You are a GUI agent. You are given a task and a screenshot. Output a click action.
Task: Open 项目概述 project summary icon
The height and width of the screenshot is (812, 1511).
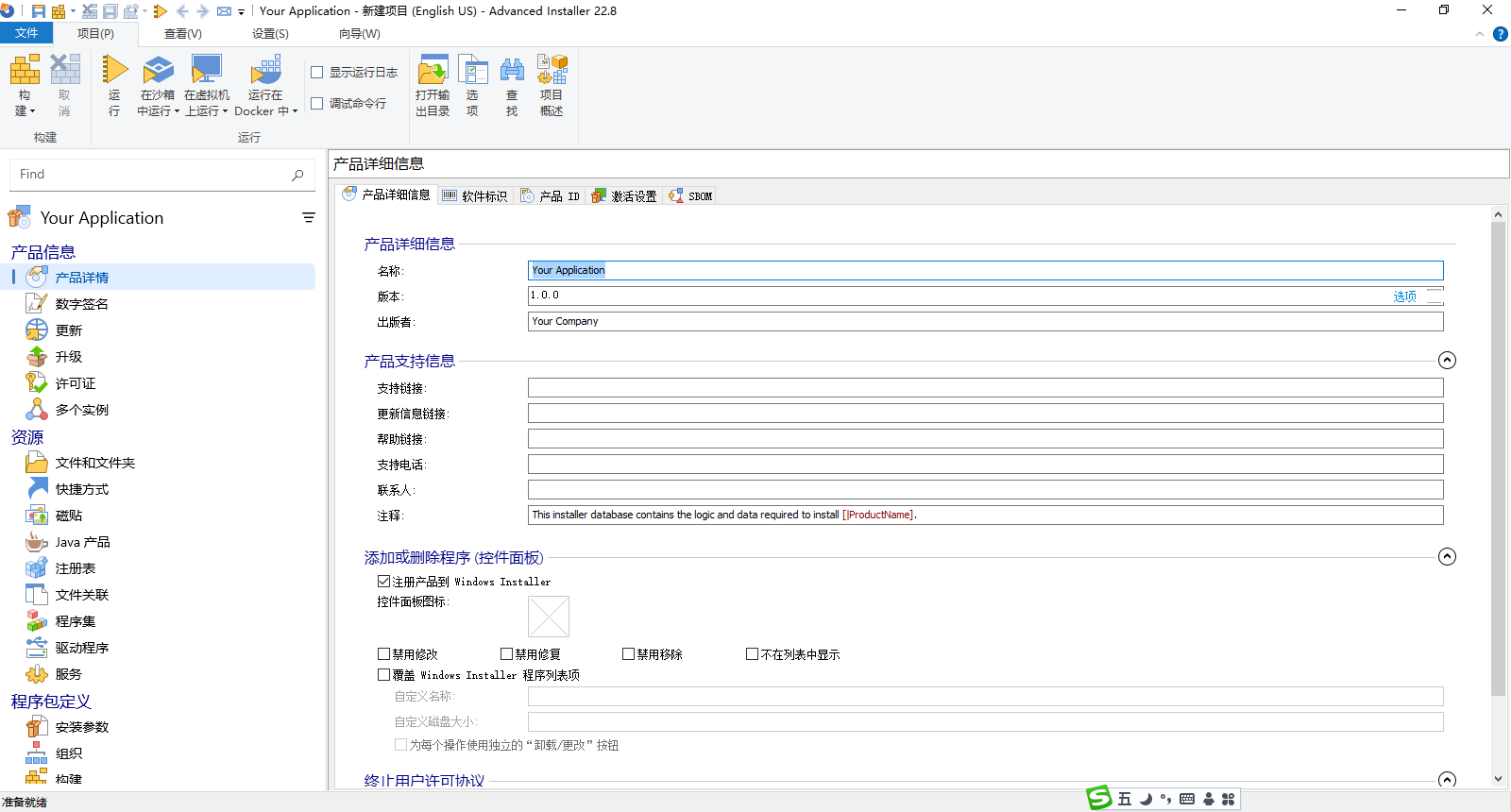tap(552, 70)
